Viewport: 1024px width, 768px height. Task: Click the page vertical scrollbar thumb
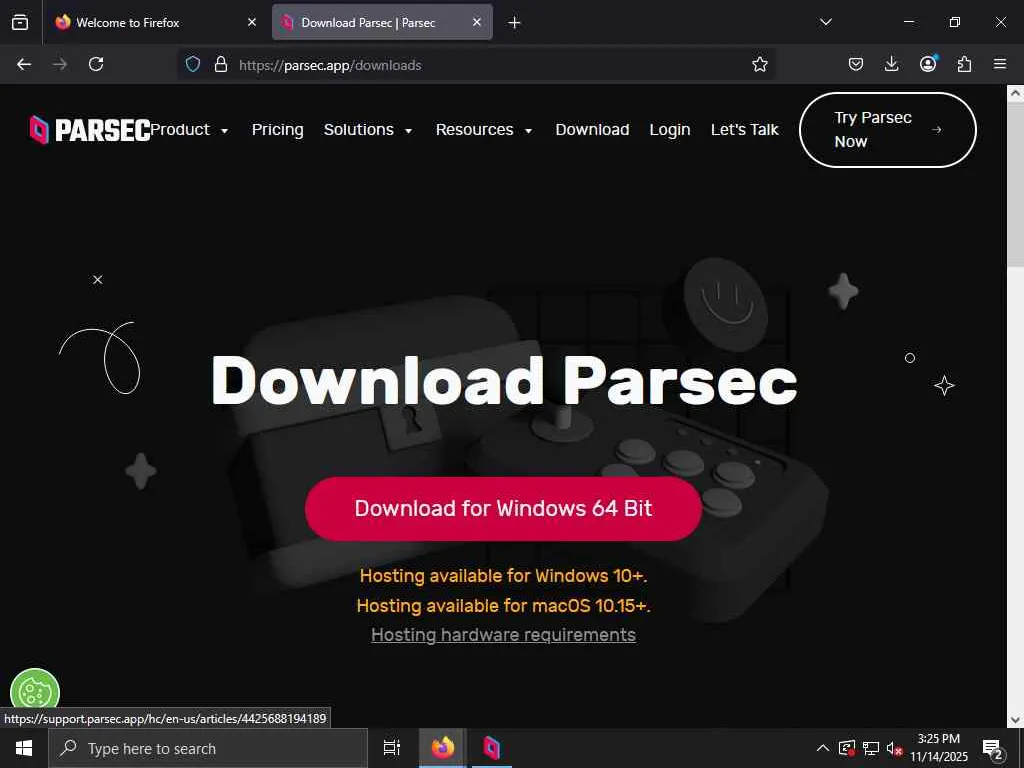pyautogui.click(x=1016, y=185)
